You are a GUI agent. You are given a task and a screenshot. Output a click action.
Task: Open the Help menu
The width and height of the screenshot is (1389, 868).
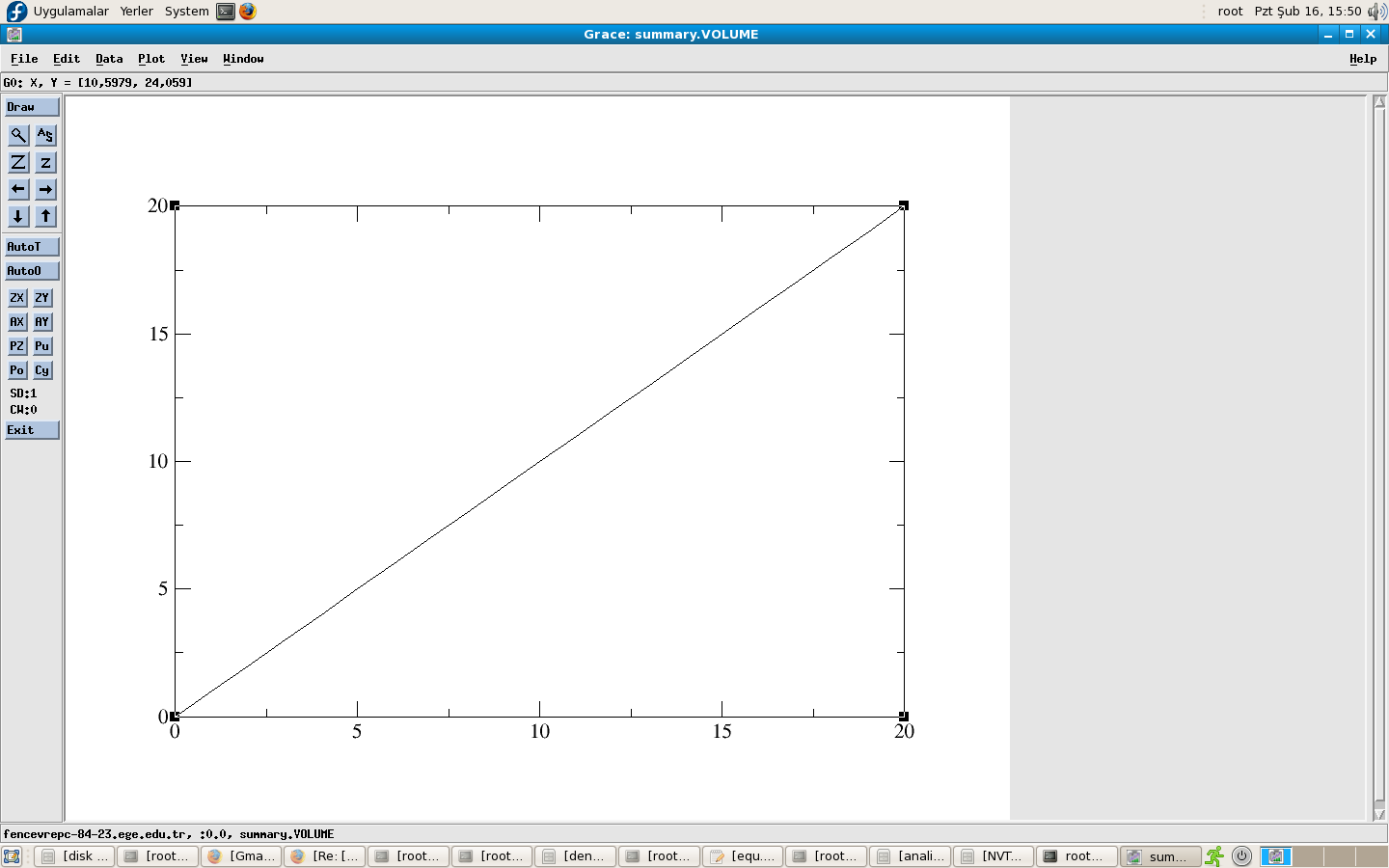[x=1362, y=59]
